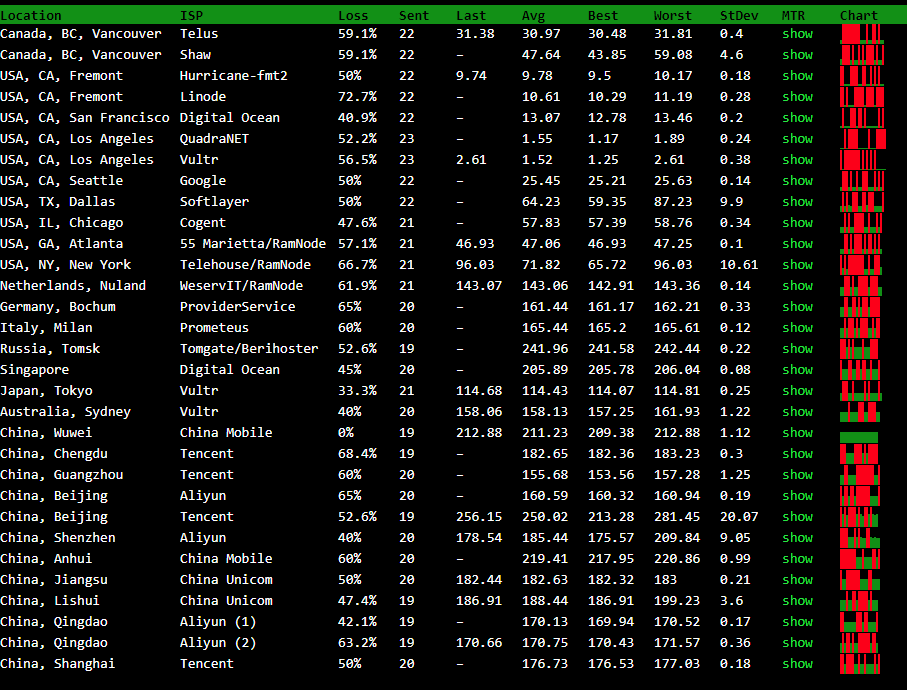Show MTR for Chicago Cogent

[x=797, y=223]
